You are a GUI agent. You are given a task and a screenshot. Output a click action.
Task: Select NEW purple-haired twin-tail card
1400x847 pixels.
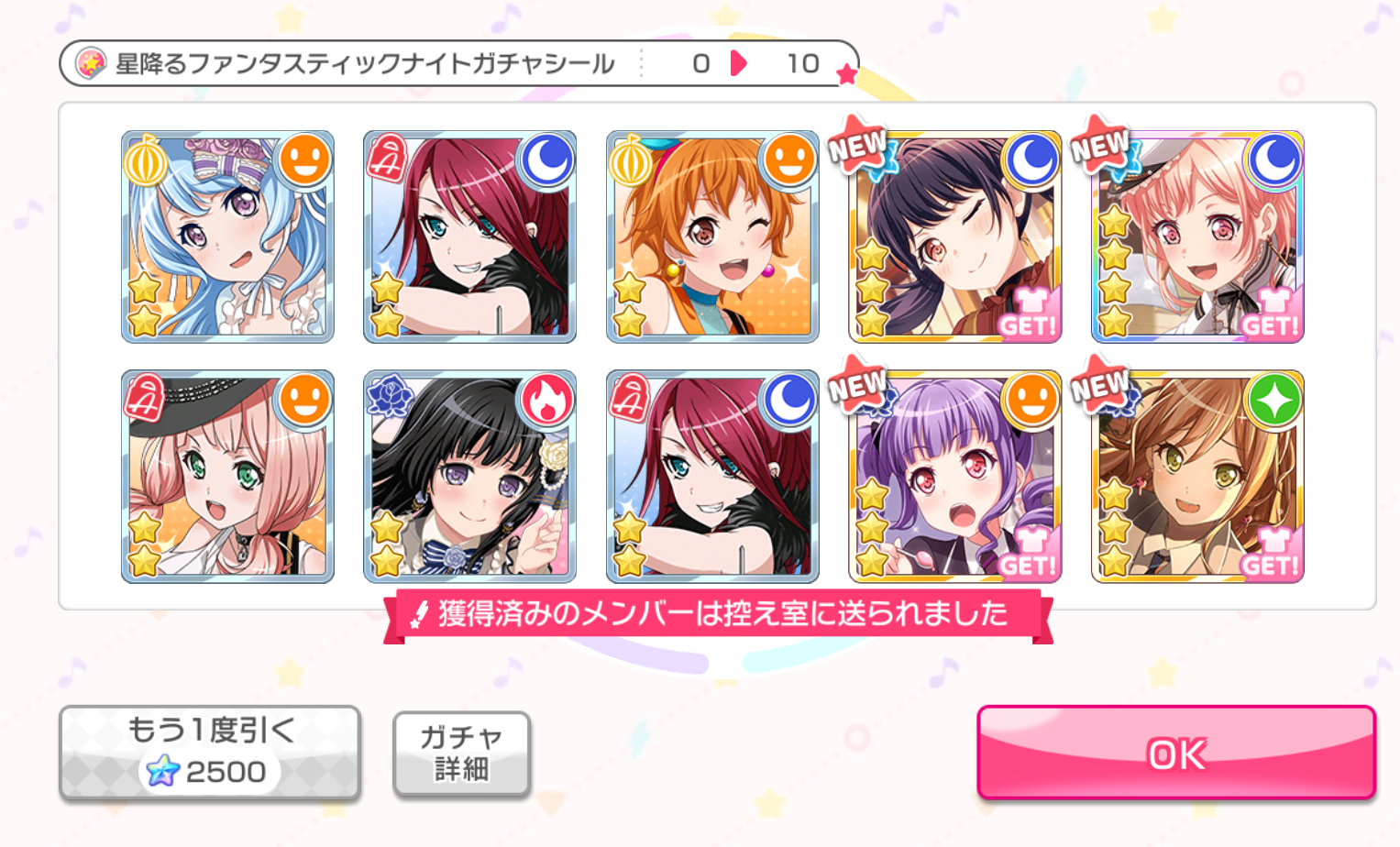tap(954, 476)
